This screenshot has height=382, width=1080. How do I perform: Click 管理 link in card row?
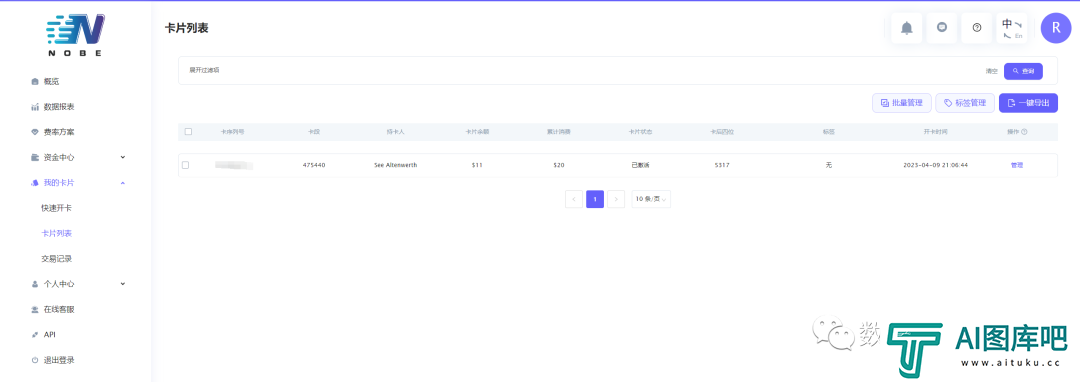1017,165
